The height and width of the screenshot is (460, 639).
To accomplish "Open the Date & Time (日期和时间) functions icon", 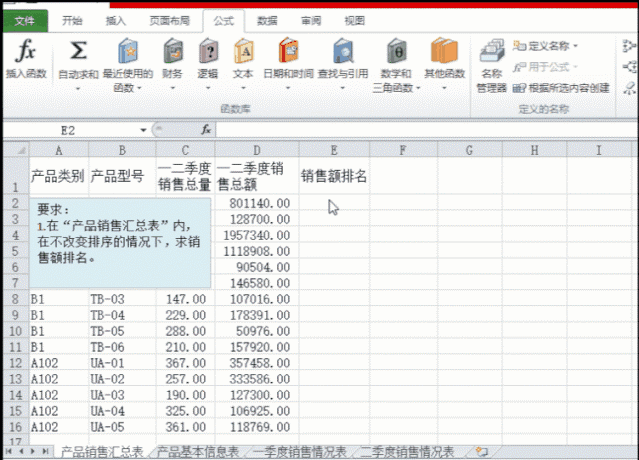I will 288,51.
